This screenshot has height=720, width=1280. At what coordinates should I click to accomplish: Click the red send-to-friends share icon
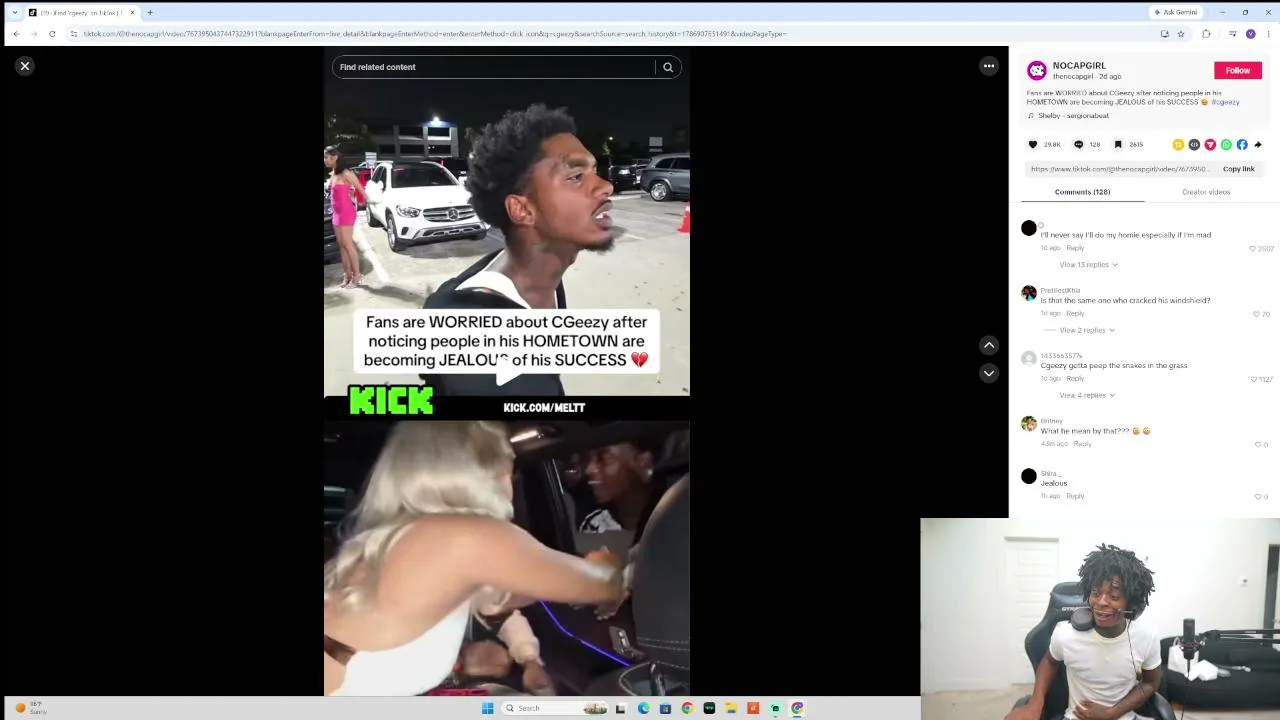pyautogui.click(x=1210, y=145)
